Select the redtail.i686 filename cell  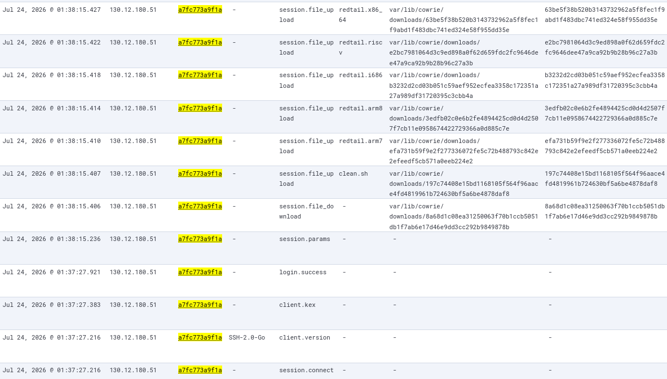(361, 75)
